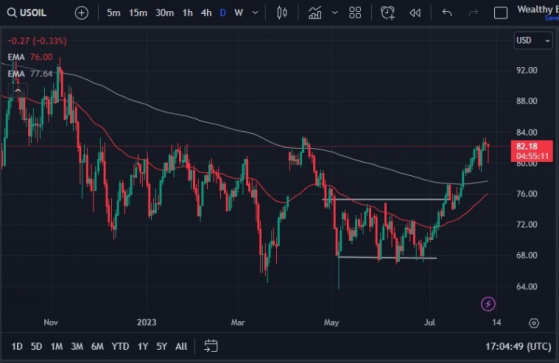Viewport: 559px width, 363px height.
Task: Select the daily D timeframe
Action: click(x=223, y=13)
